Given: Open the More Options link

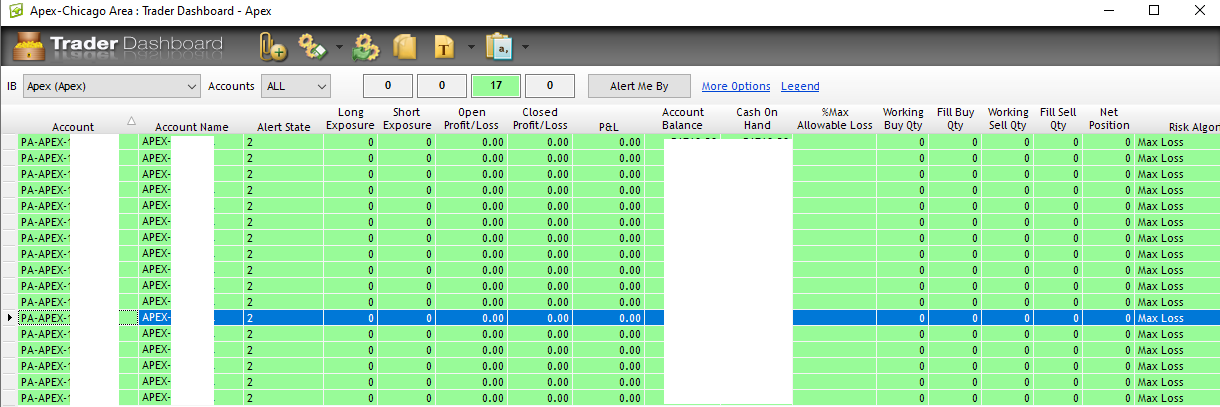Looking at the screenshot, I should coord(736,87).
